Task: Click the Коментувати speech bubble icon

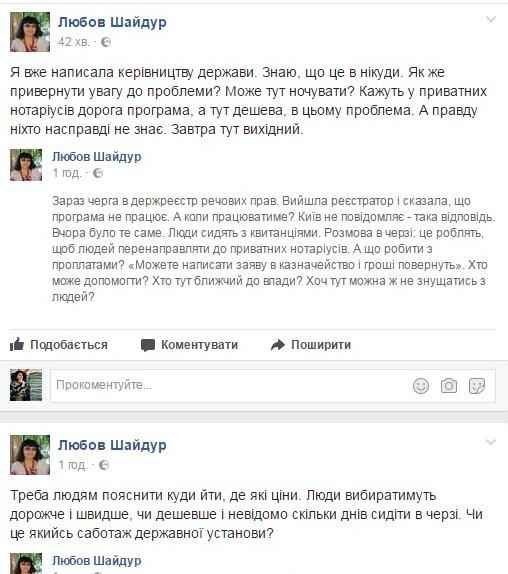Action: [x=148, y=345]
